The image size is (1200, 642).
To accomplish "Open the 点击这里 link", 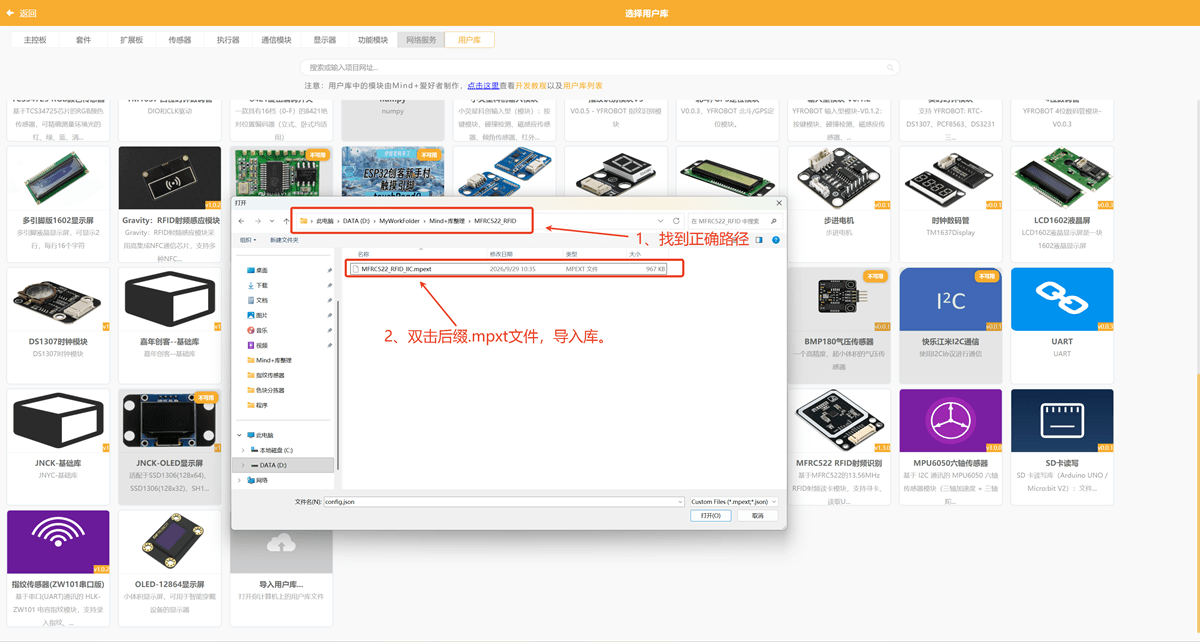I will coord(483,86).
